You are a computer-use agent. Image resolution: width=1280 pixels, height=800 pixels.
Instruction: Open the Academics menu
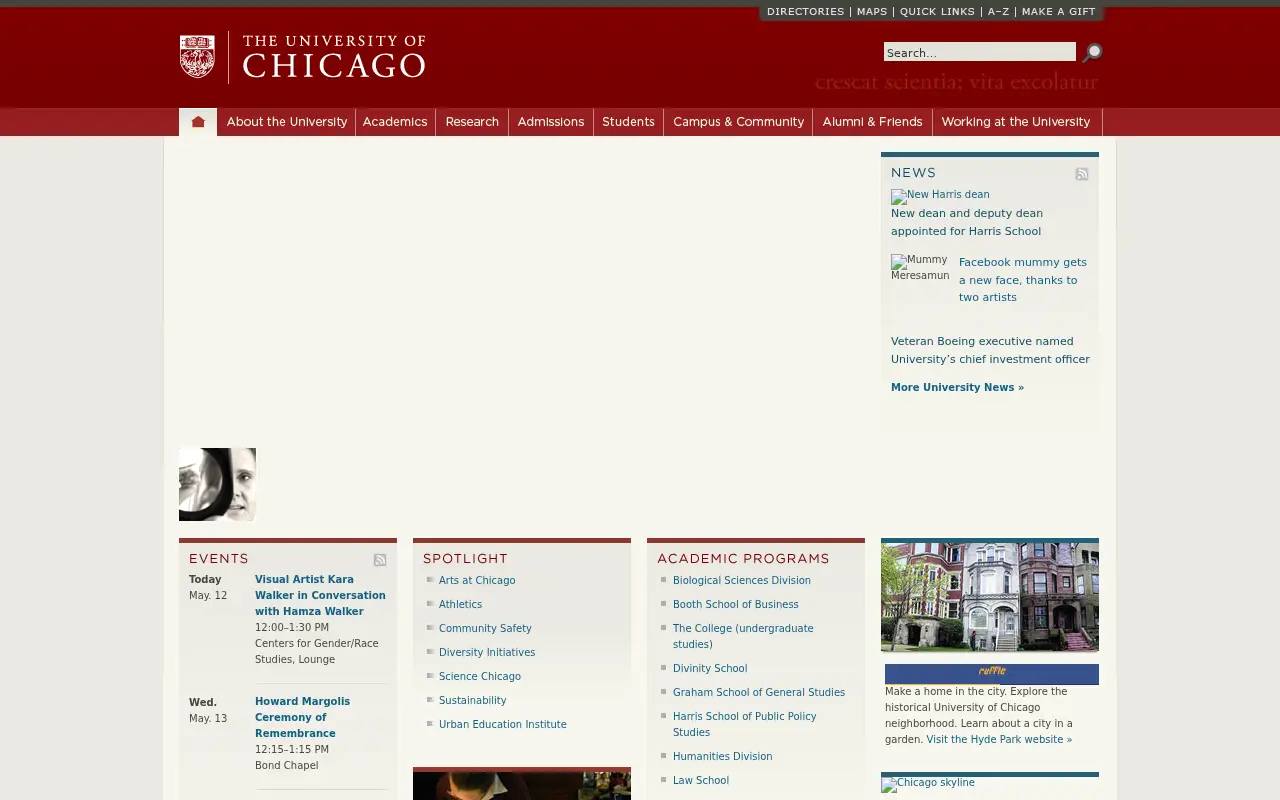coord(395,122)
